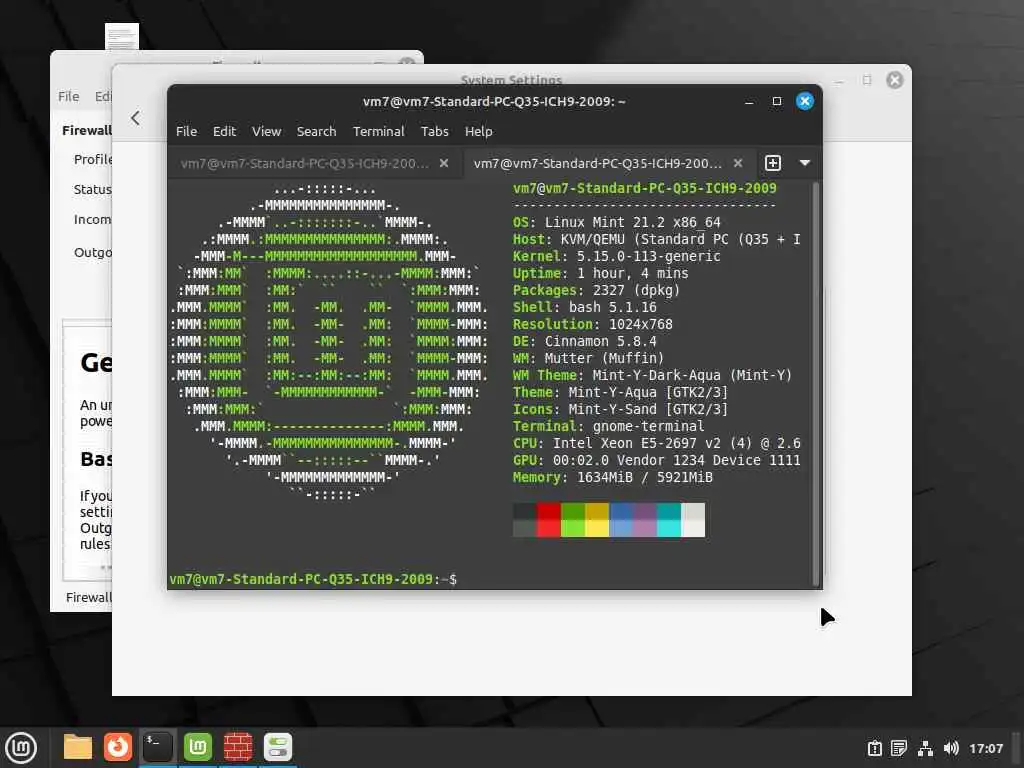Switch to System Settings taskbar item

278,747
